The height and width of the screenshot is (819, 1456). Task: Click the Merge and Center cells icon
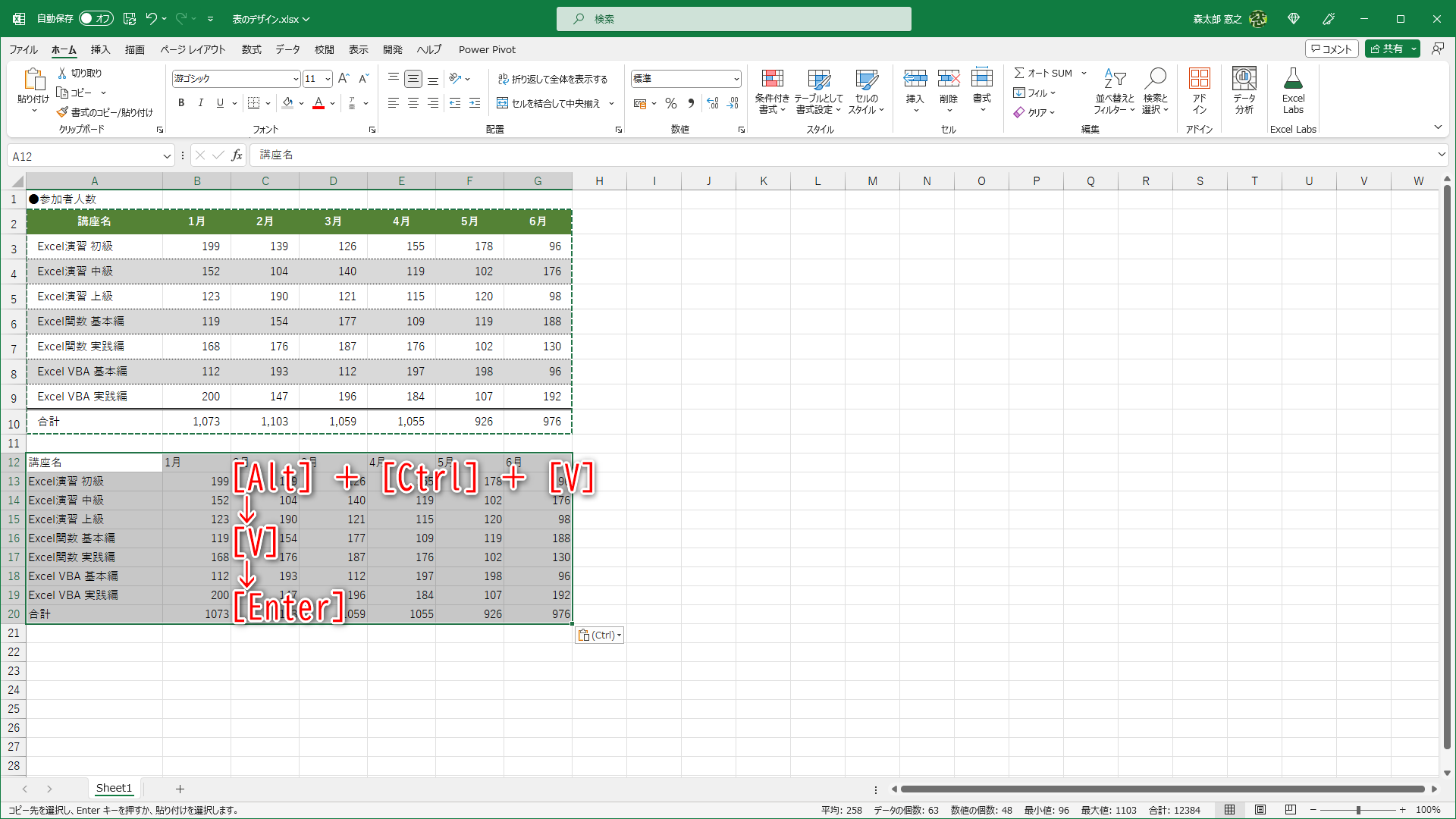(x=502, y=103)
